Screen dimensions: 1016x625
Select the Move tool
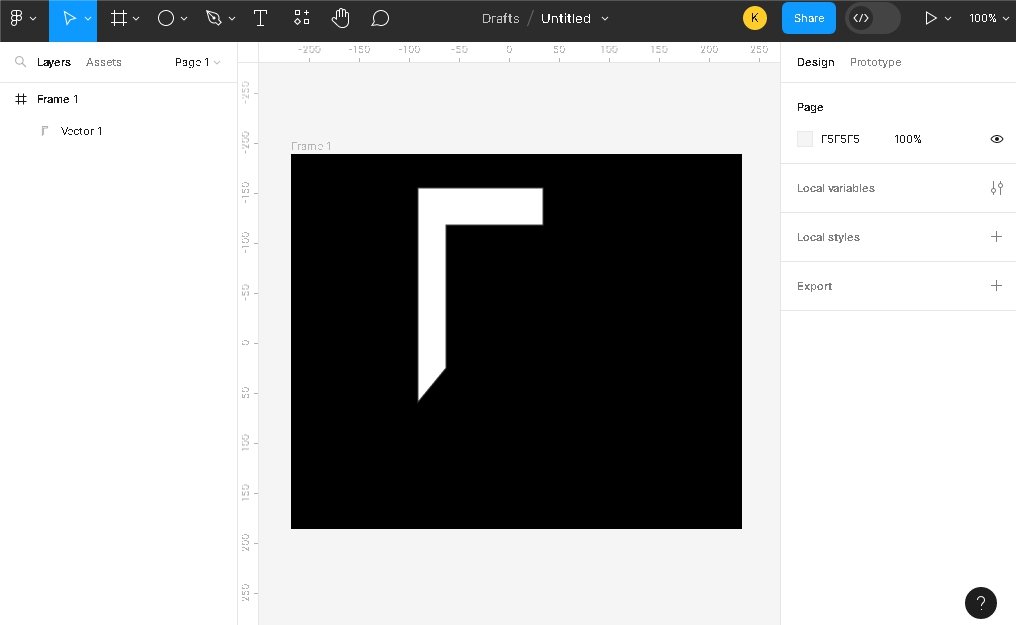pyautogui.click(x=69, y=18)
